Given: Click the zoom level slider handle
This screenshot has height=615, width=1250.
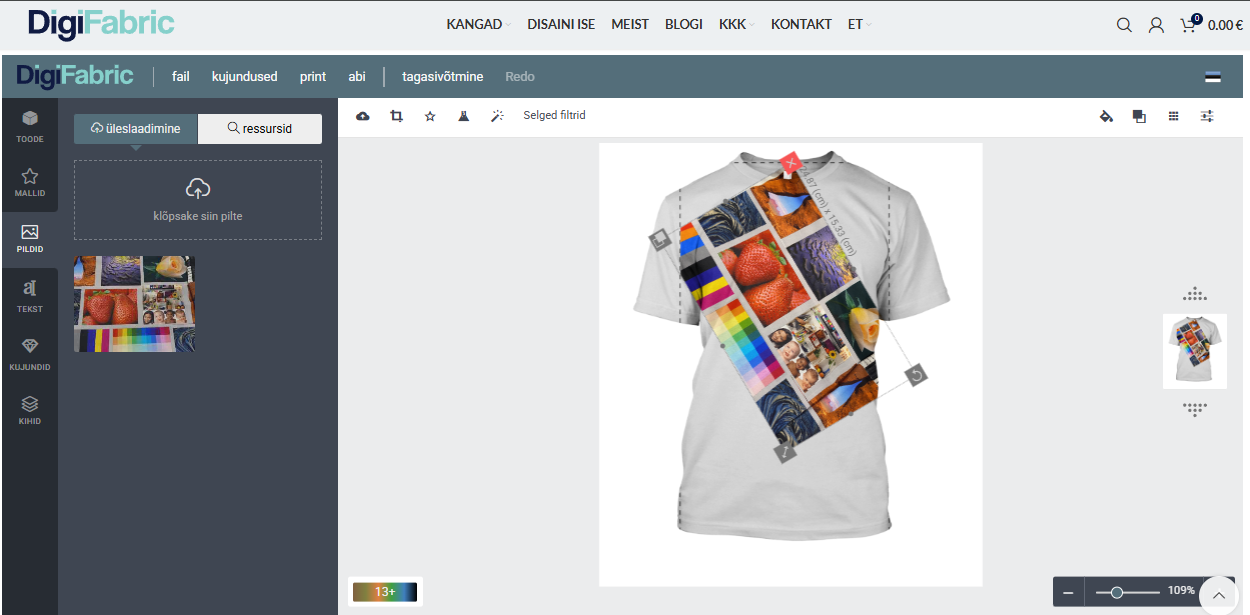Looking at the screenshot, I should click(x=1117, y=592).
